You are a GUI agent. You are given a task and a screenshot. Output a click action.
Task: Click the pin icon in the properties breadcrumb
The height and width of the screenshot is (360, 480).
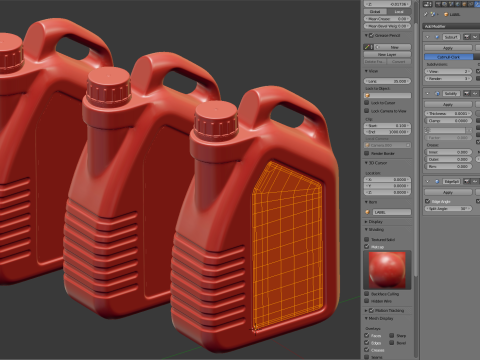pos(426,14)
